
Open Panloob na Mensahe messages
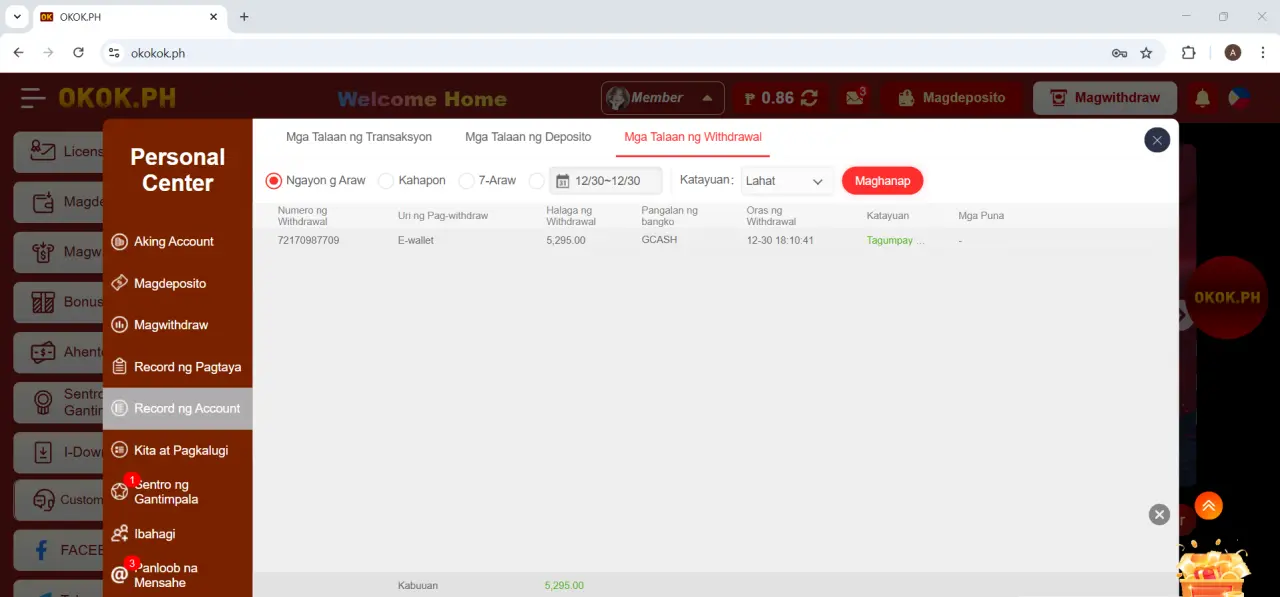point(177,575)
